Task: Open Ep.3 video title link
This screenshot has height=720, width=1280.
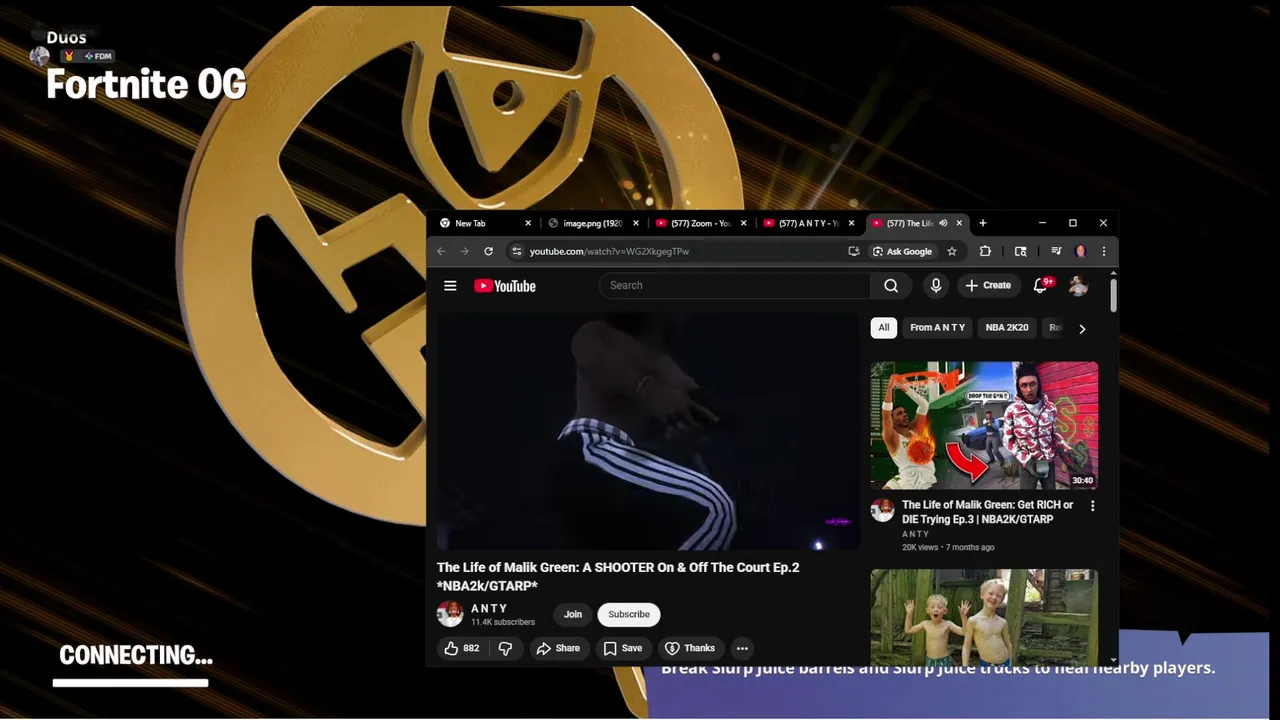Action: pos(987,512)
